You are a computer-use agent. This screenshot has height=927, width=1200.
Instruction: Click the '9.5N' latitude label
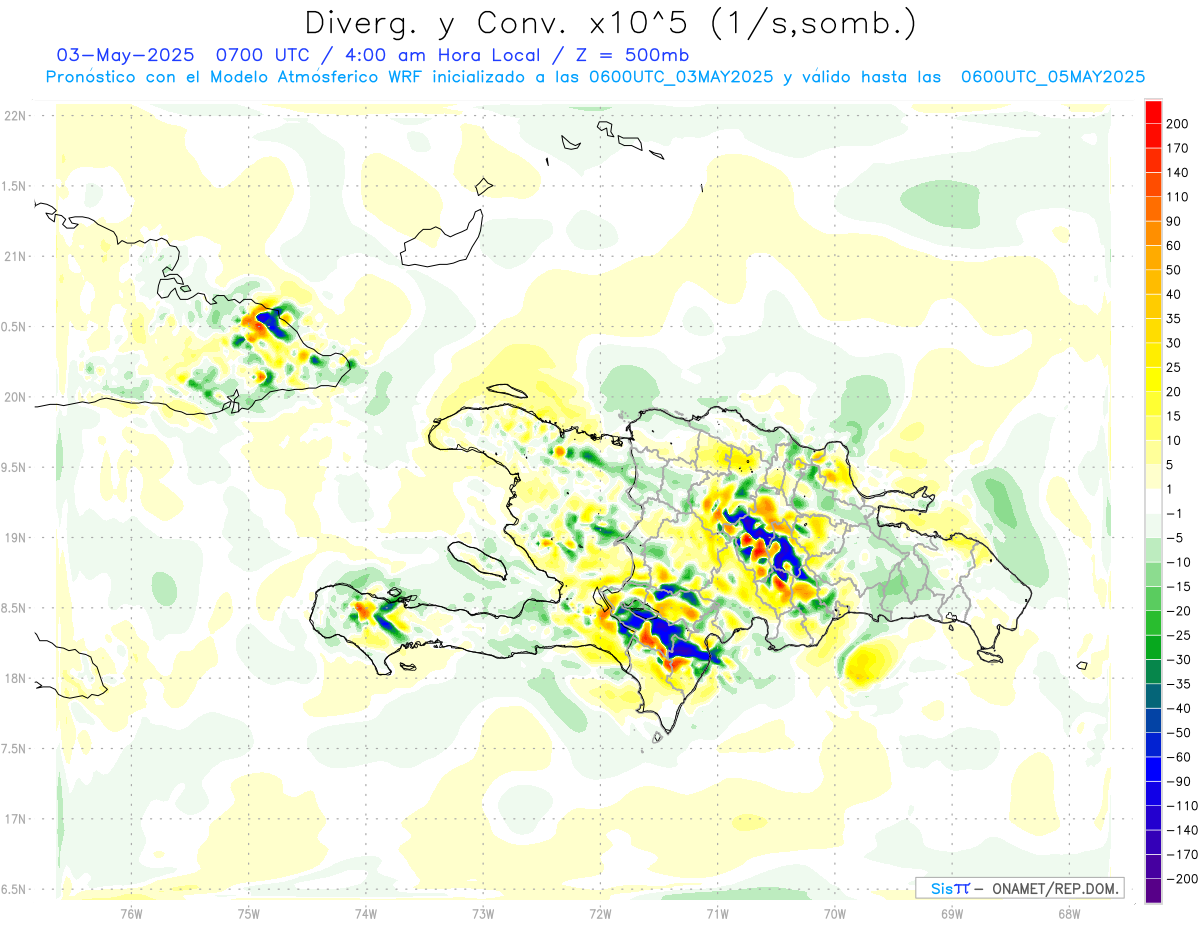[15, 467]
